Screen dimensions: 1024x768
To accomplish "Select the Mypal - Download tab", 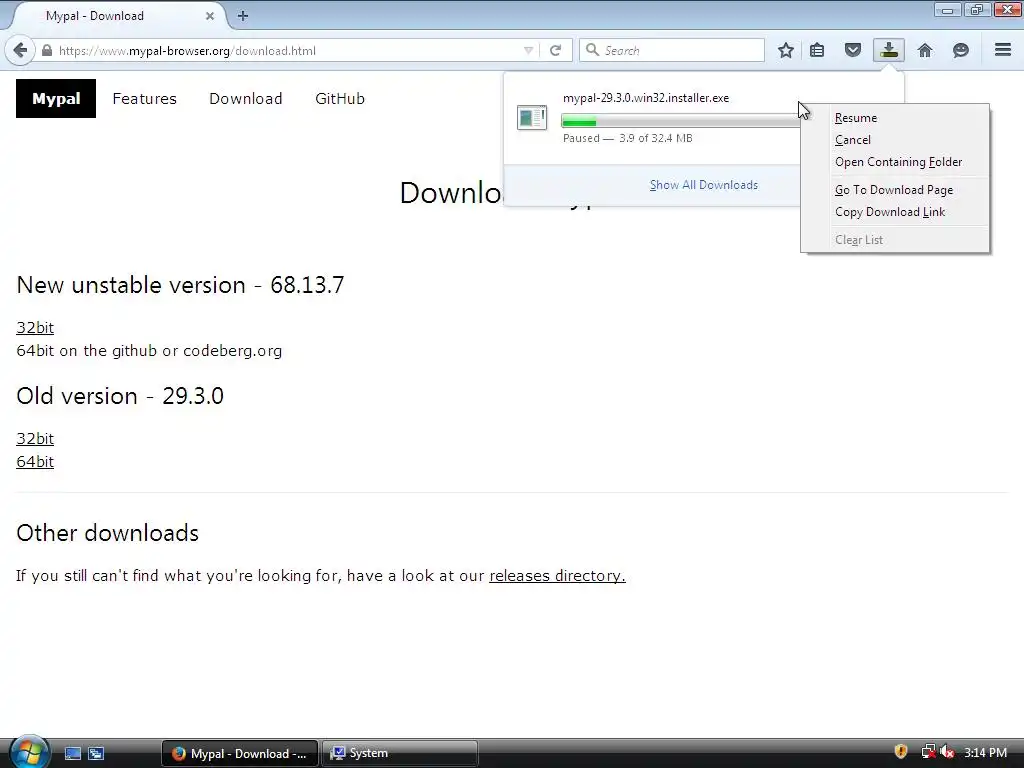I will pos(118,16).
